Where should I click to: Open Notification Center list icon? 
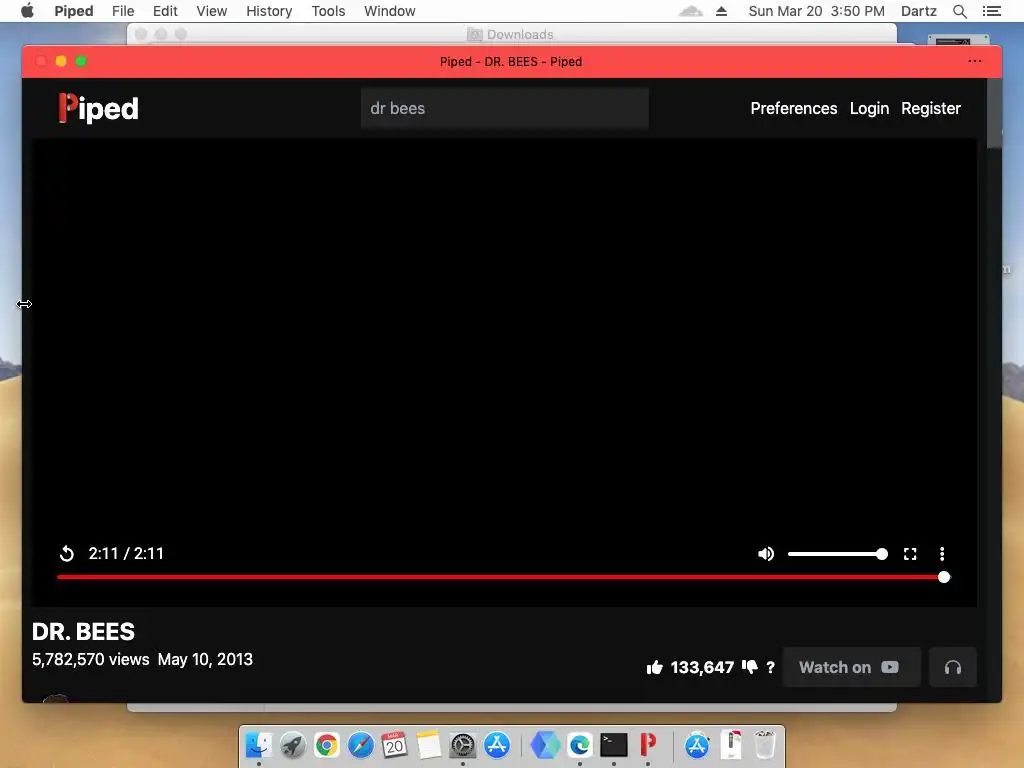coord(991,11)
